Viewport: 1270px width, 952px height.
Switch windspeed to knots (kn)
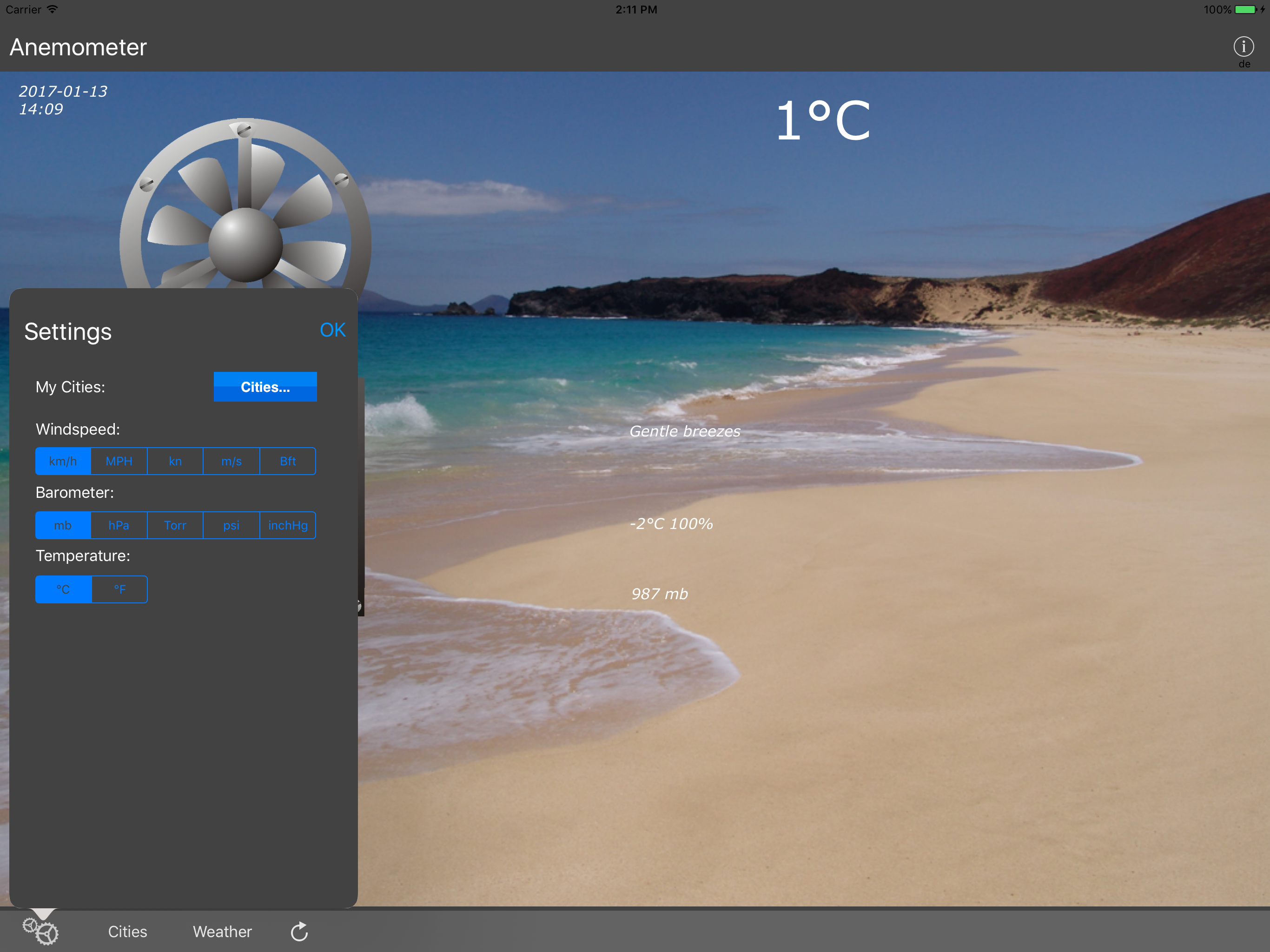175,461
